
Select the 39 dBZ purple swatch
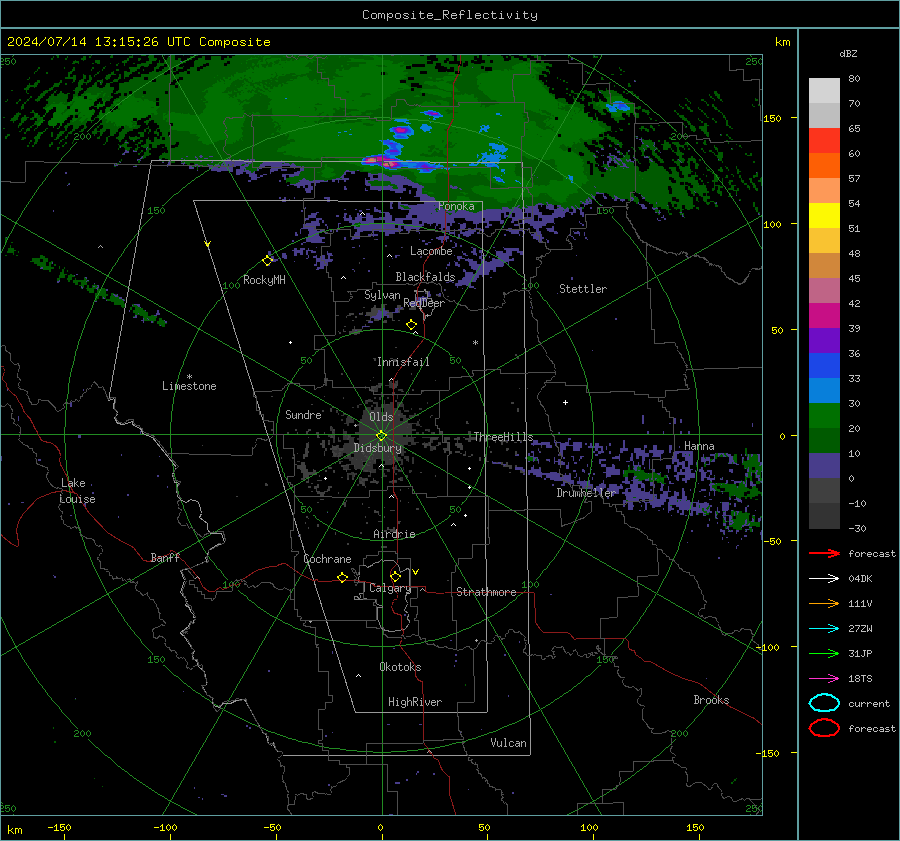click(824, 340)
